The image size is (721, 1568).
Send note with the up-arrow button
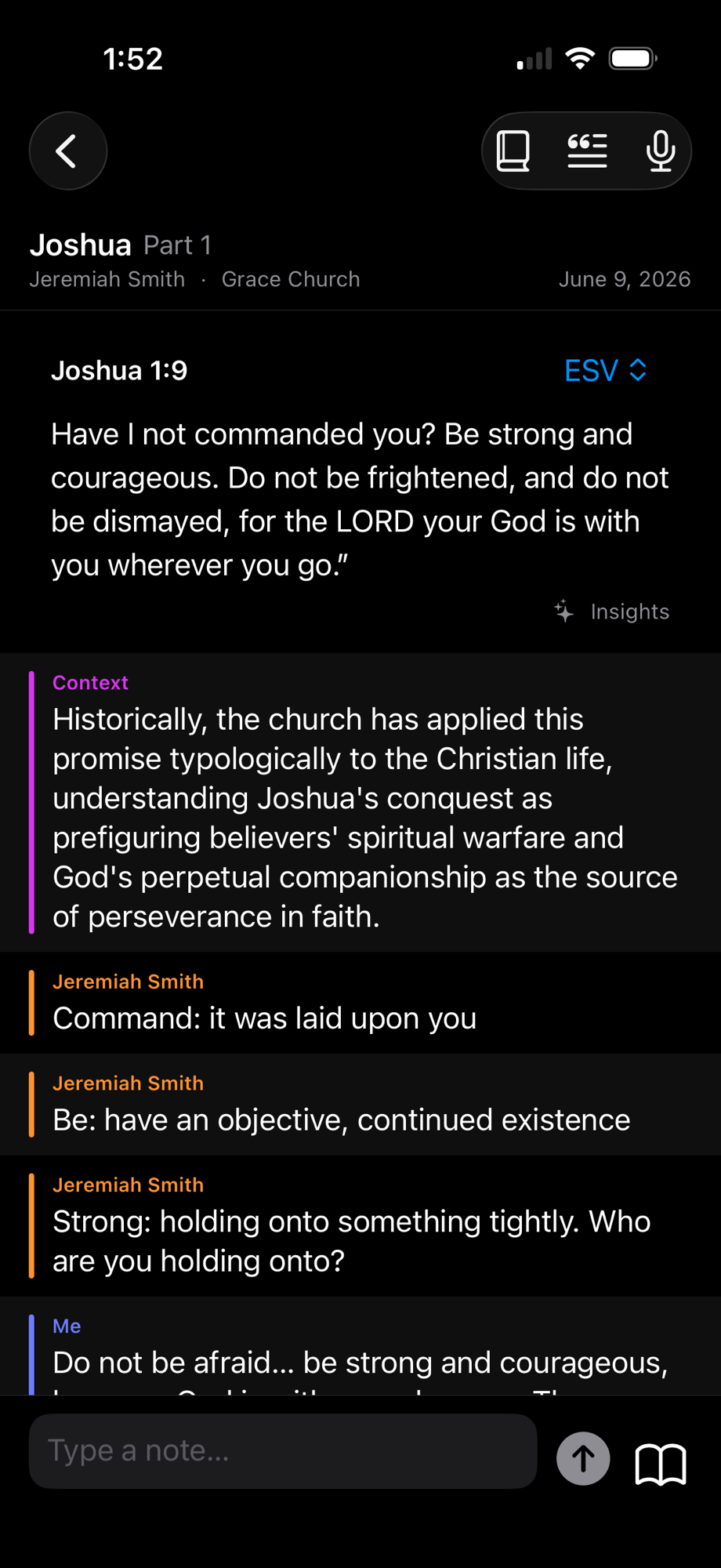[x=583, y=1458]
